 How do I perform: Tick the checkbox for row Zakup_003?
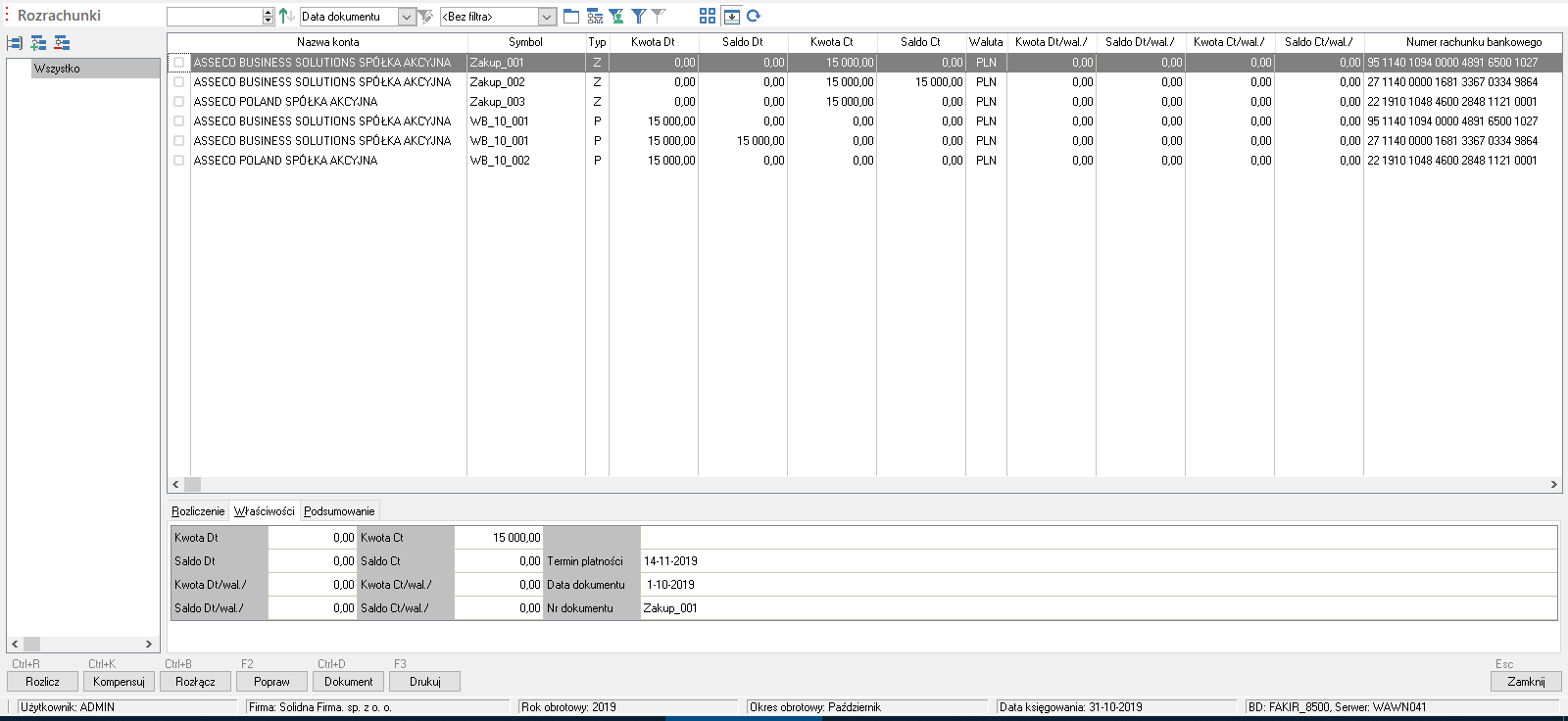click(179, 101)
